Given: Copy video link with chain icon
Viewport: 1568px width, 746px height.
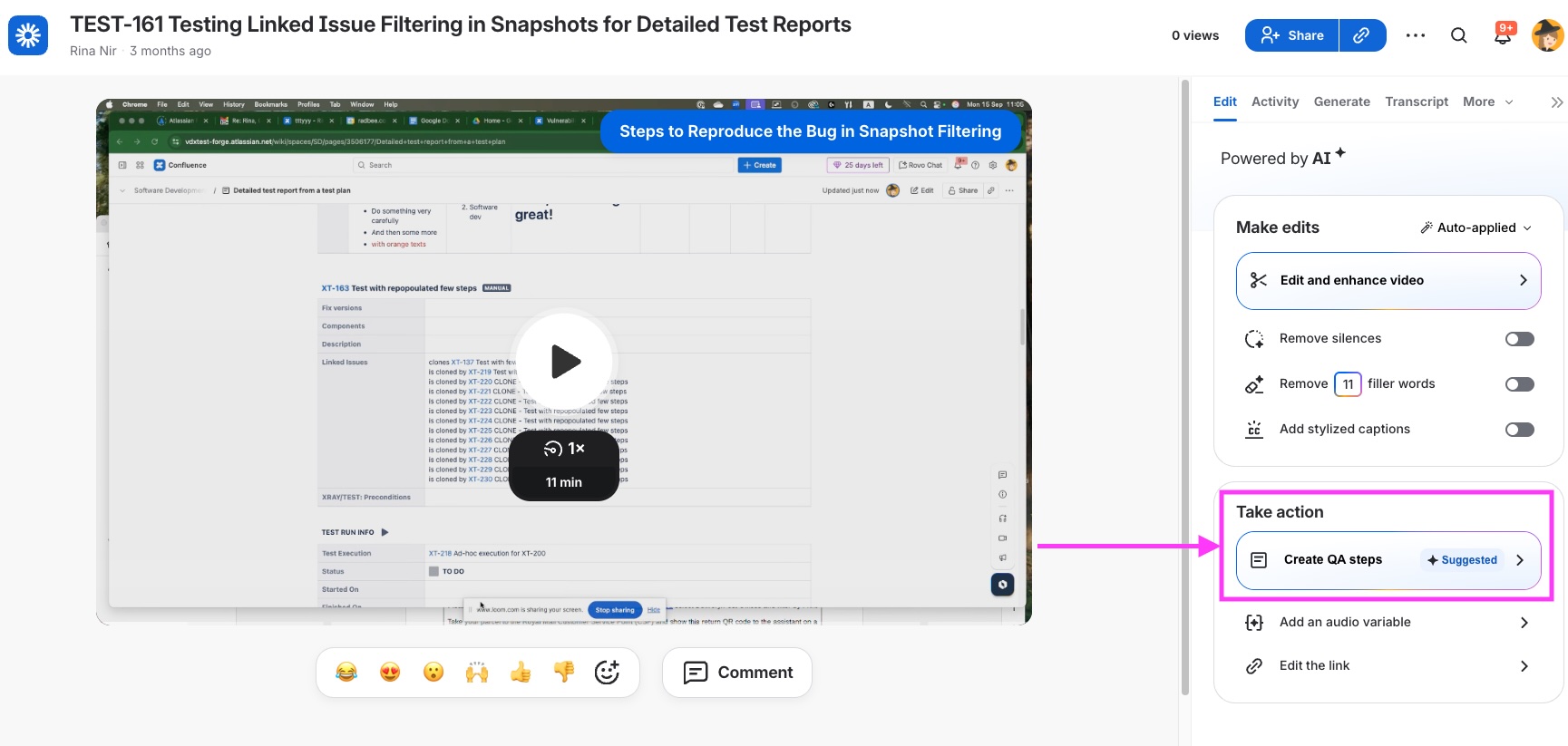Looking at the screenshot, I should pos(1362,35).
